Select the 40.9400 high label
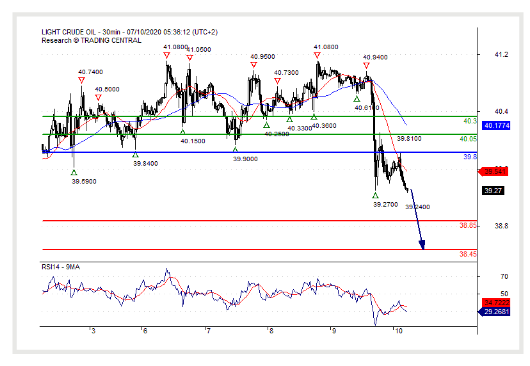Viewport: 530px width, 366px height. pos(375,57)
